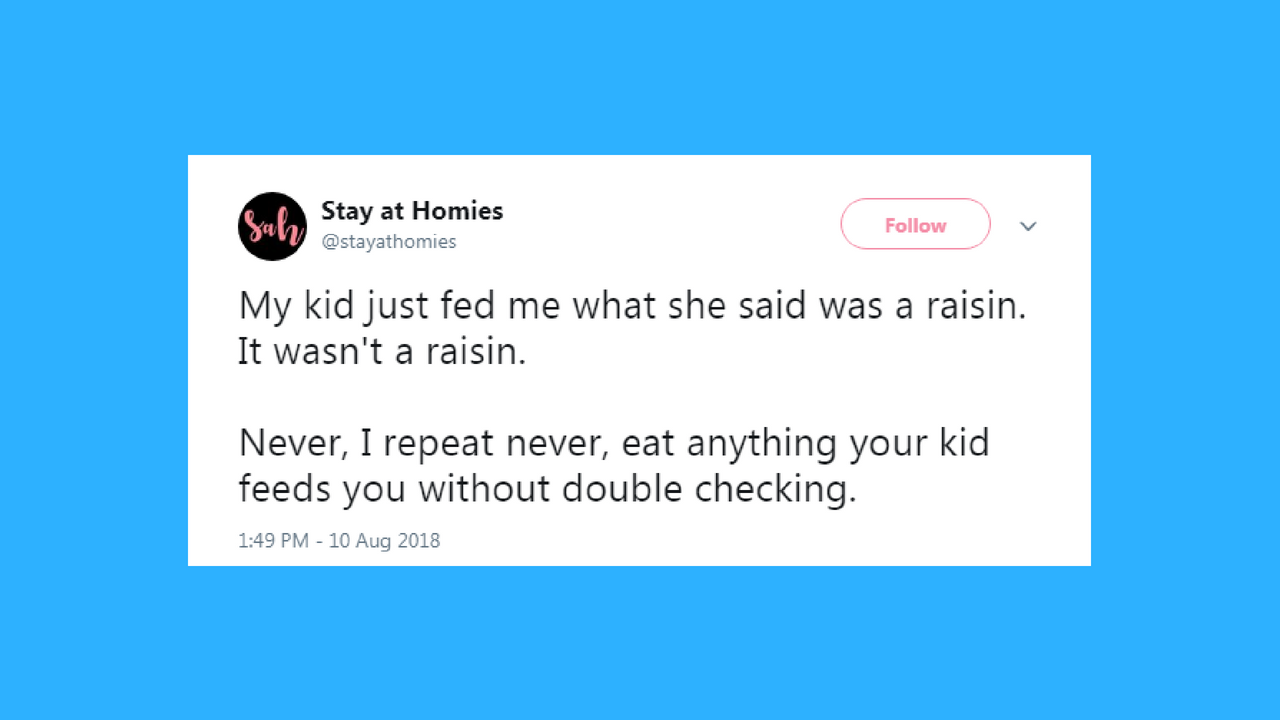Screen dimensions: 1280x720
Task: Expand the tweet options chevron arrow
Action: [1028, 226]
